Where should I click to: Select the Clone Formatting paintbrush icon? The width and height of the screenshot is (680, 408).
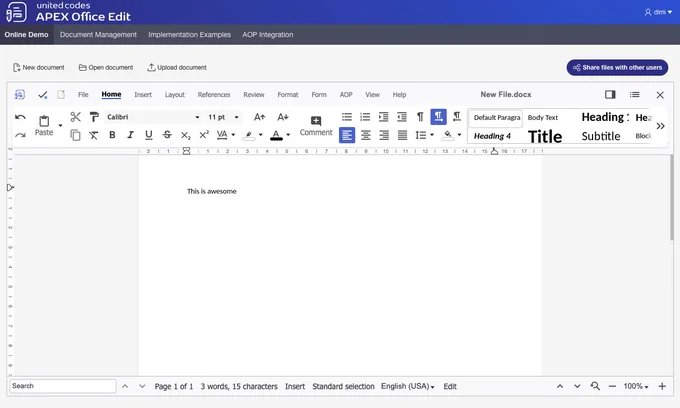coord(94,117)
